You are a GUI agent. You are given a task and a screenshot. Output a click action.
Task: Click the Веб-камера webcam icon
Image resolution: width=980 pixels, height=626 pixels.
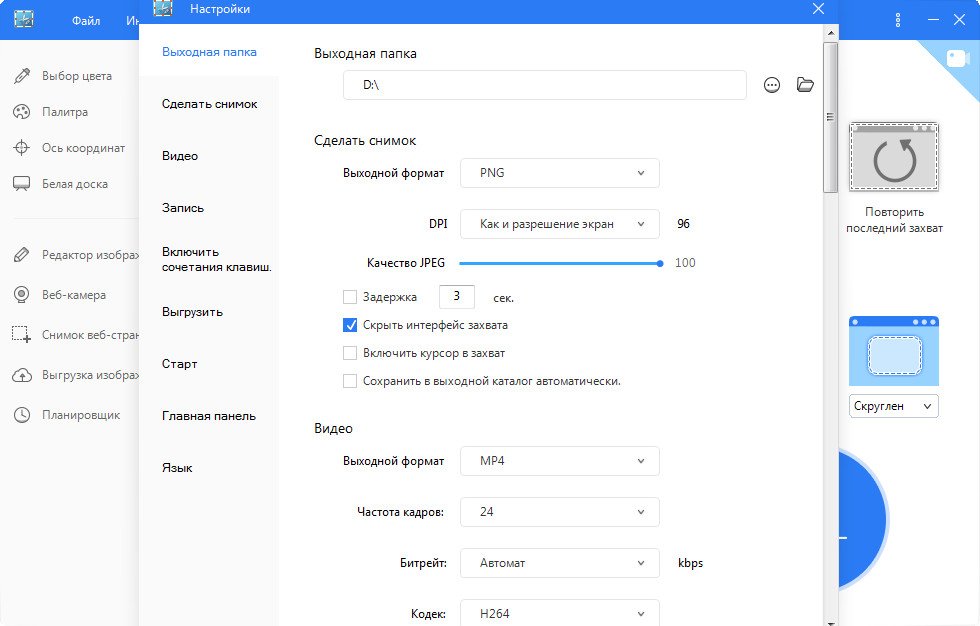click(22, 295)
